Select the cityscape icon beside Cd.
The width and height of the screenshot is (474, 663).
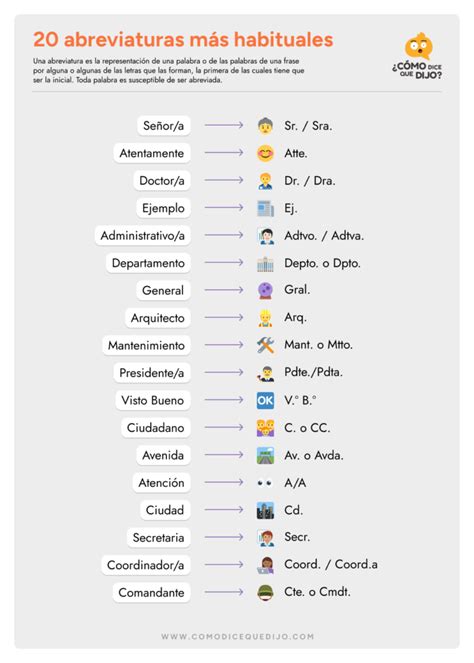point(265,510)
